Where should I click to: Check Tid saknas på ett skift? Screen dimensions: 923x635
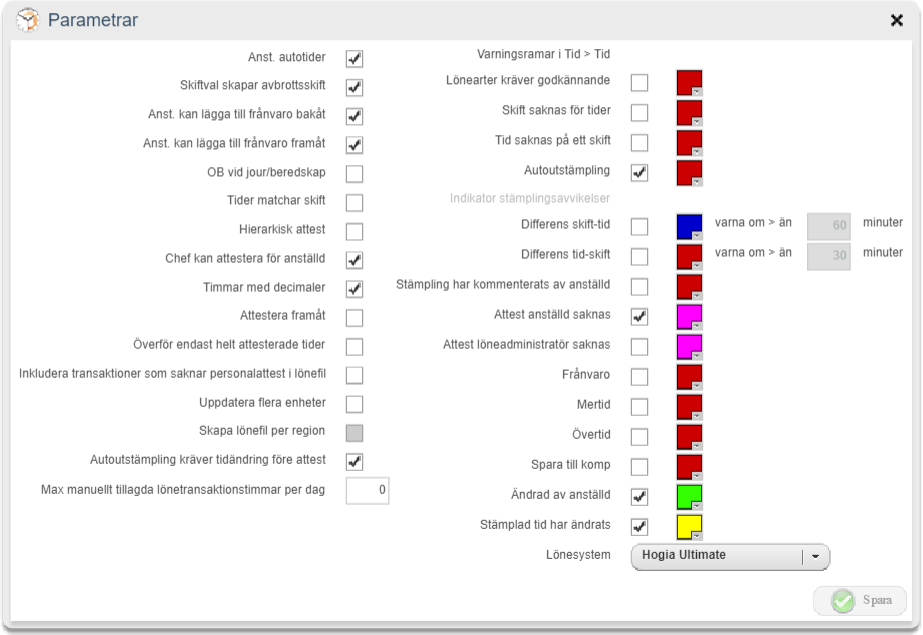click(x=639, y=143)
